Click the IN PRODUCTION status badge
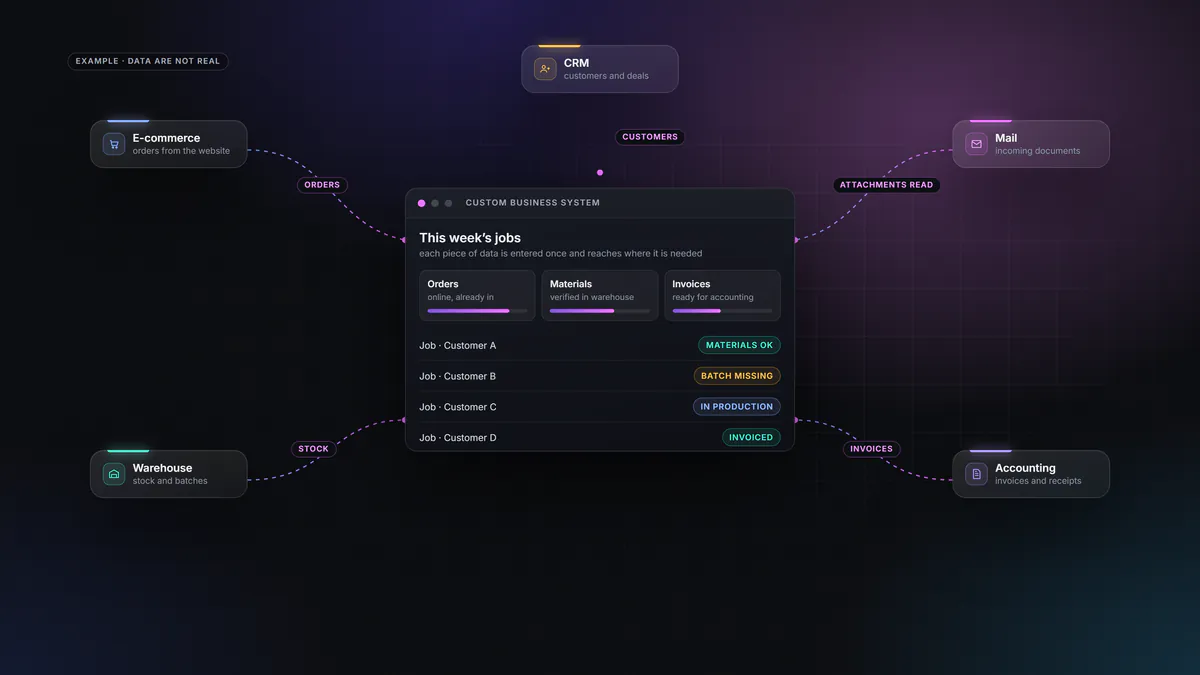Image resolution: width=1200 pixels, height=675 pixels. (737, 407)
